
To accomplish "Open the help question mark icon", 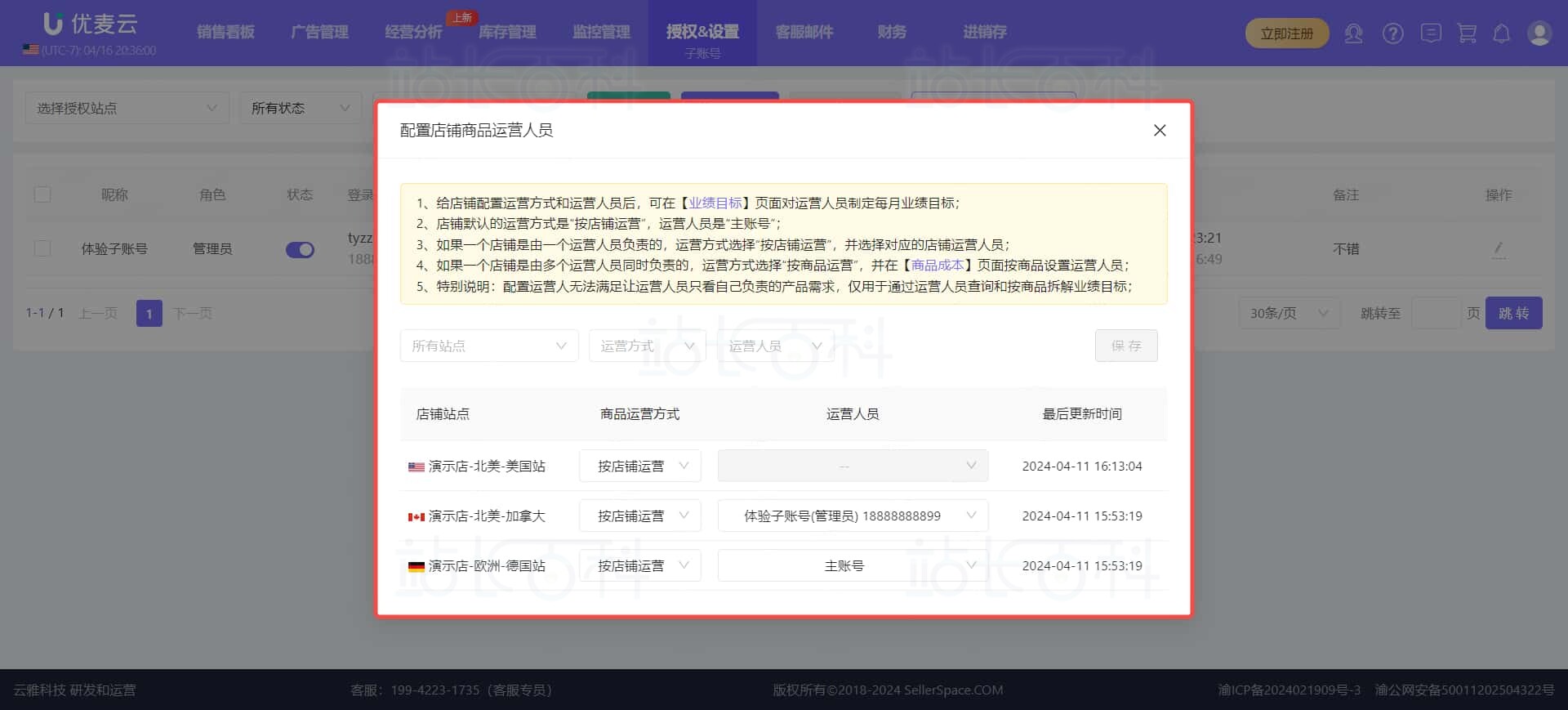I will (1392, 33).
